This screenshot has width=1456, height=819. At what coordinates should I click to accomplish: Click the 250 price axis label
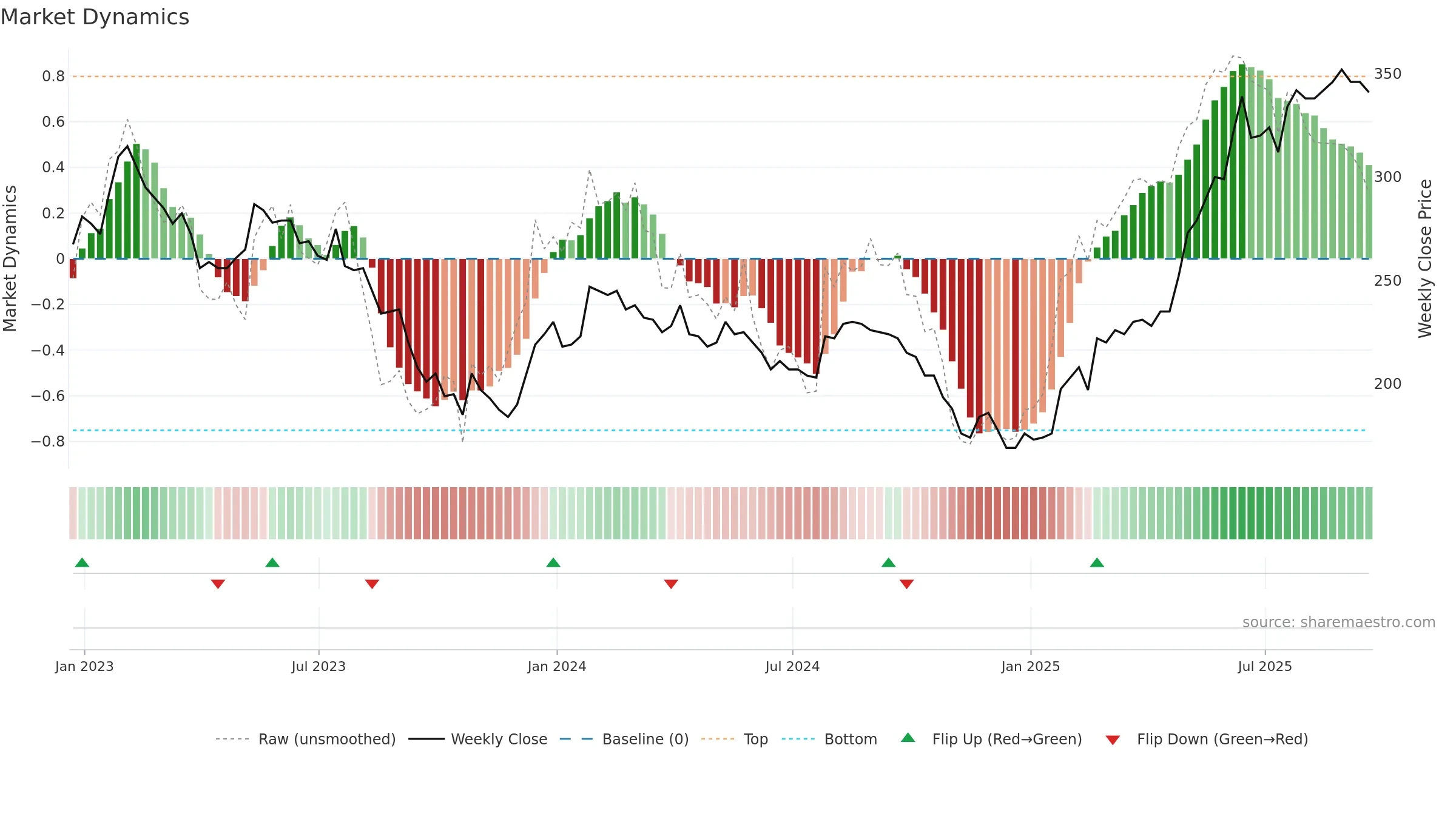tap(1388, 281)
